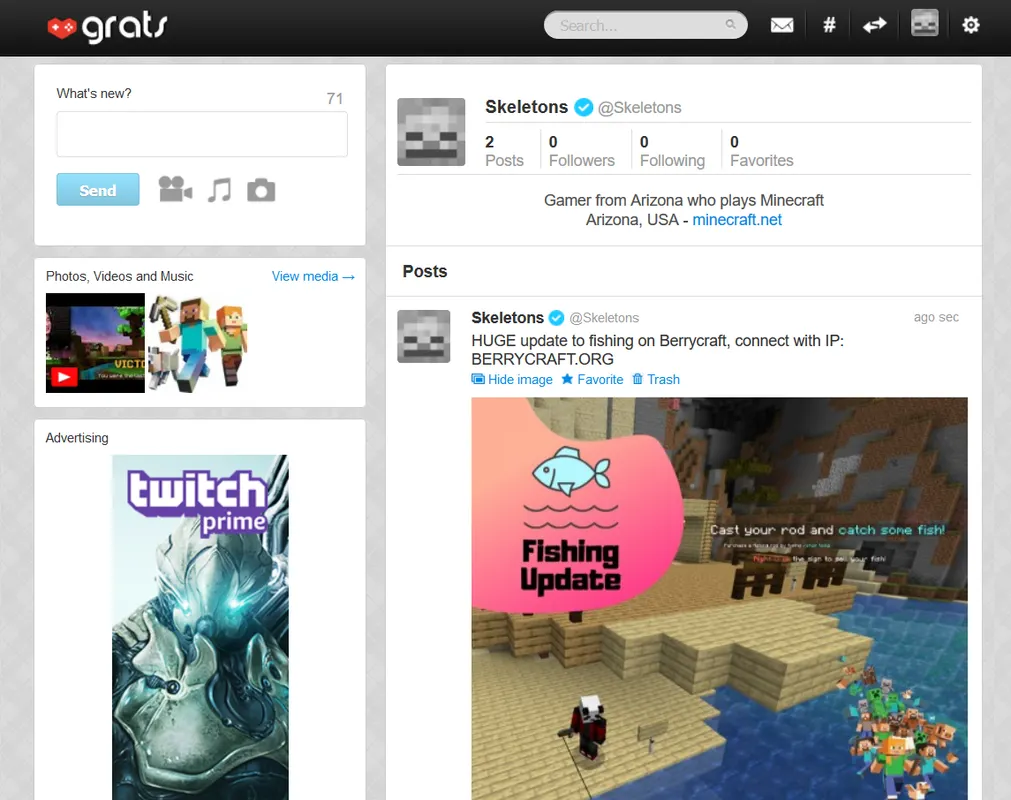Click the large profile avatar of Skeletons
Viewport: 1011px width, 800px height.
click(x=431, y=132)
